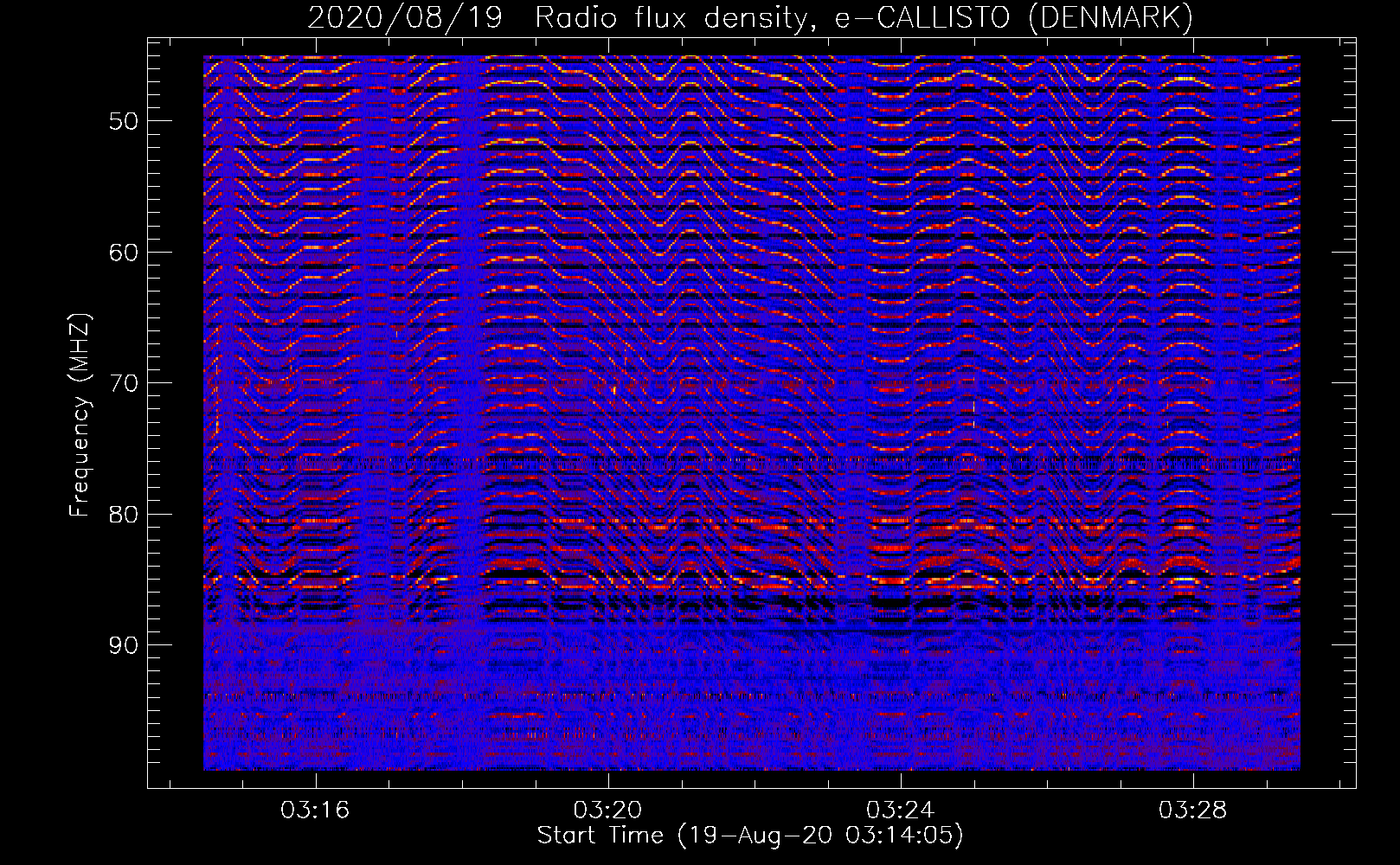
Task: Click the 50 MHz y-axis tick label
Action: click(x=124, y=121)
